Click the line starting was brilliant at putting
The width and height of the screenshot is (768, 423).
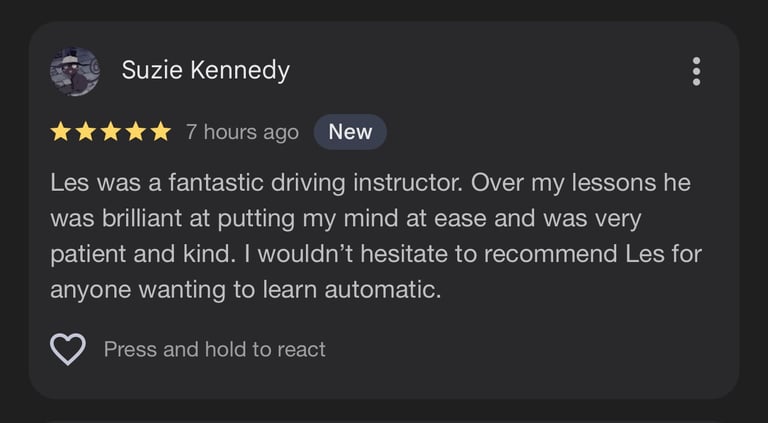coord(345,218)
